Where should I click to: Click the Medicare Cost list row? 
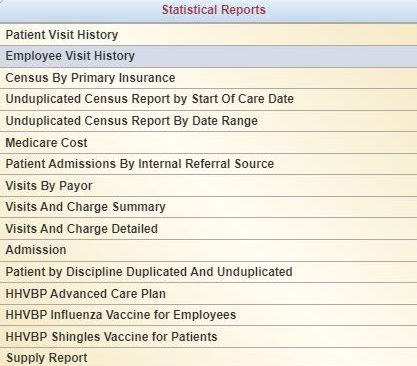tap(208, 142)
